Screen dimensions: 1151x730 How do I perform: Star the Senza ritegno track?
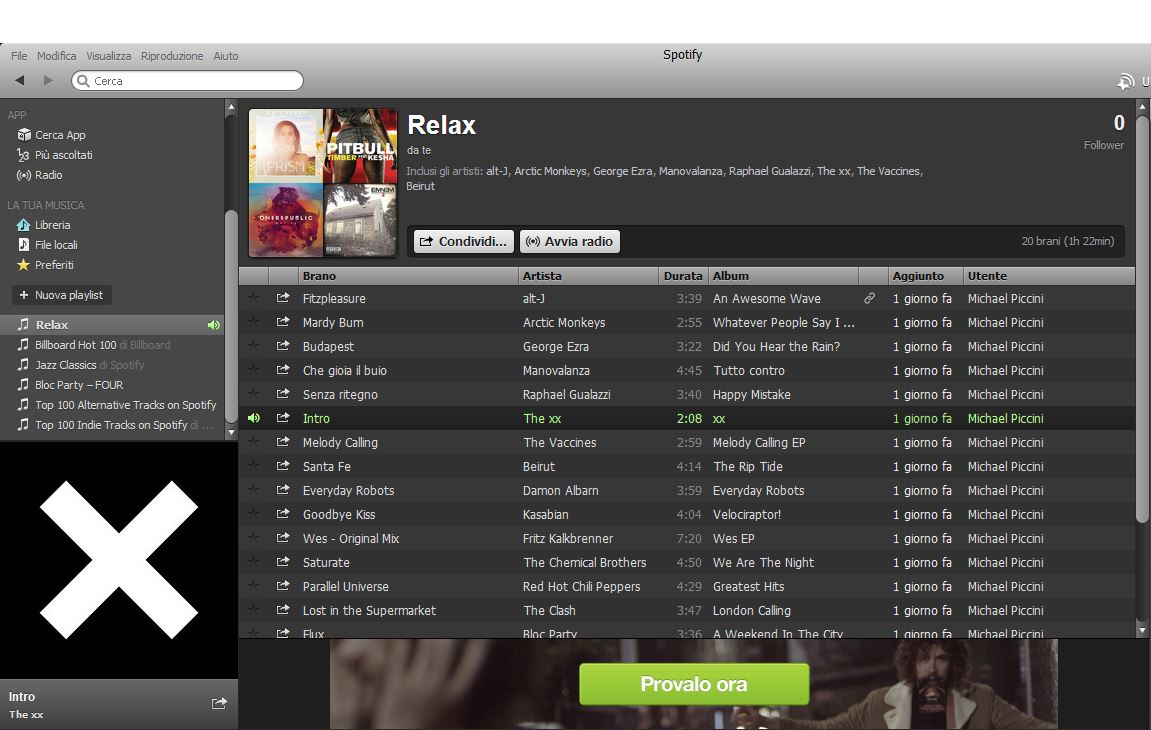tap(254, 394)
